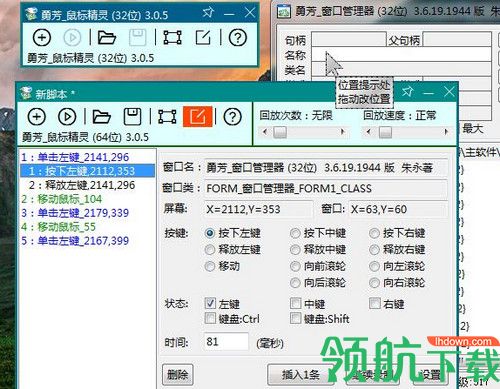Open help question icon in 新脚本 window
500x389 pixels.
pyautogui.click(x=232, y=117)
